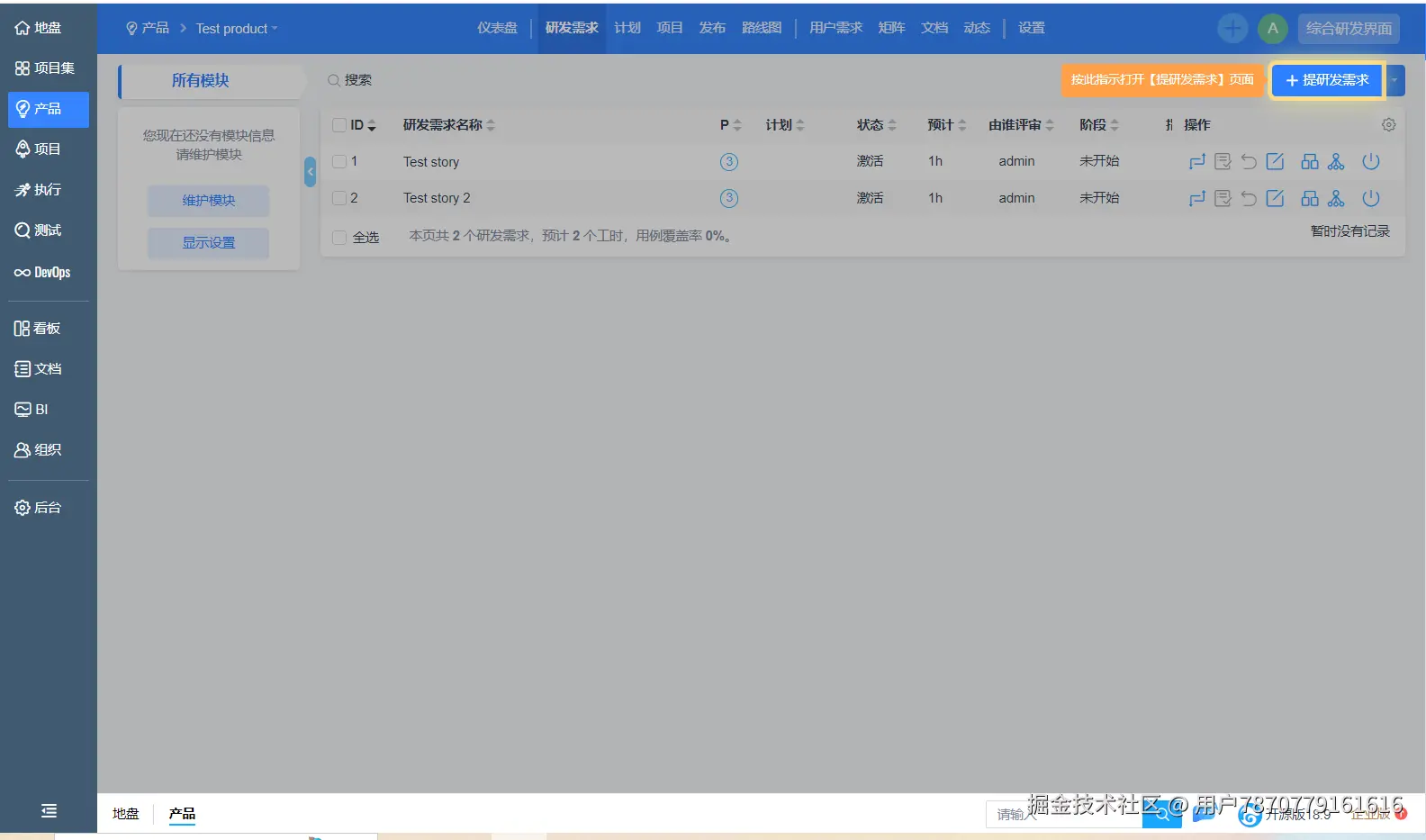
Task: Switch to 矩阵 matrix tab
Action: click(x=891, y=28)
